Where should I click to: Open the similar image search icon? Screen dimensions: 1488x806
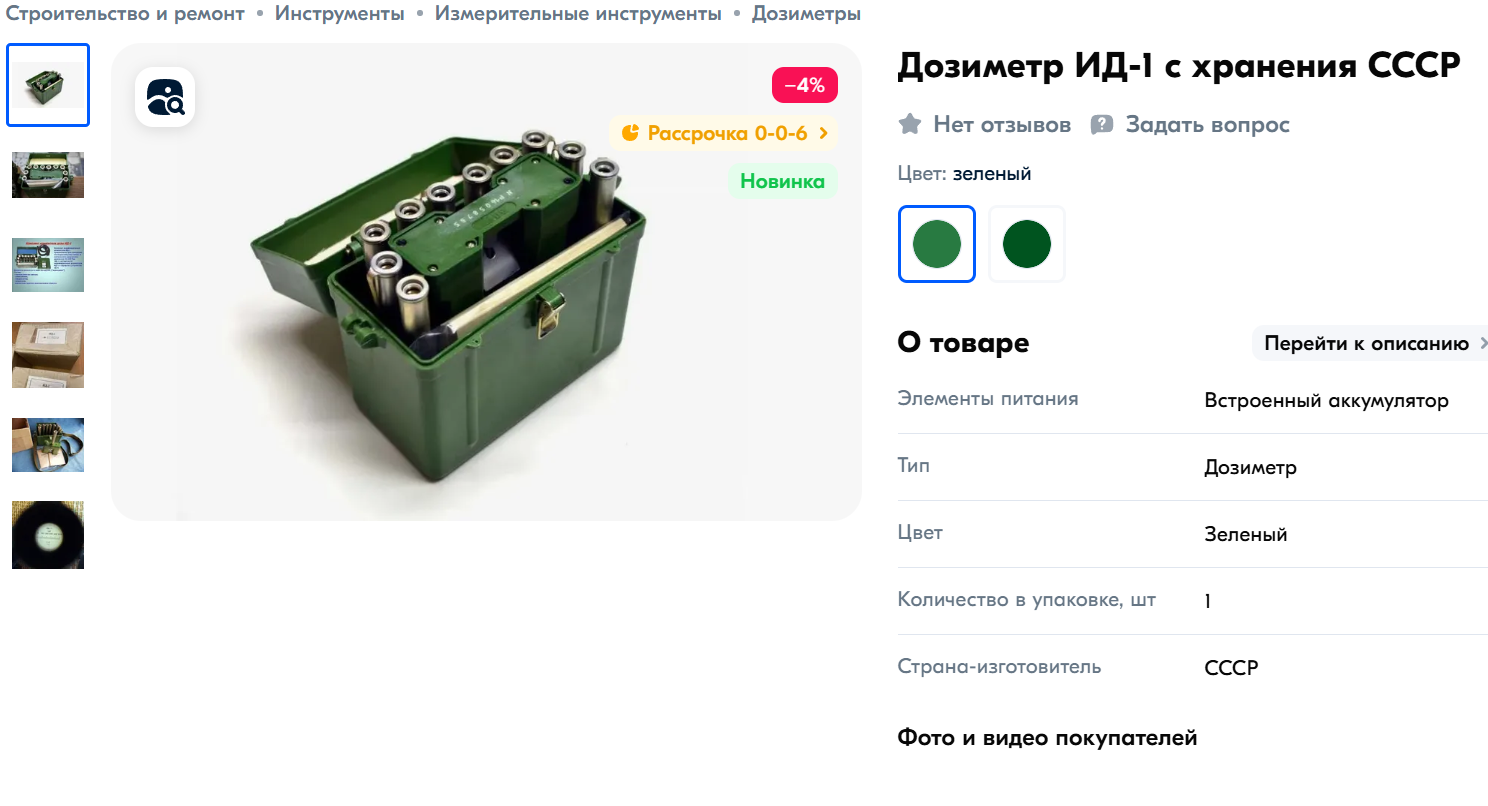coord(165,97)
